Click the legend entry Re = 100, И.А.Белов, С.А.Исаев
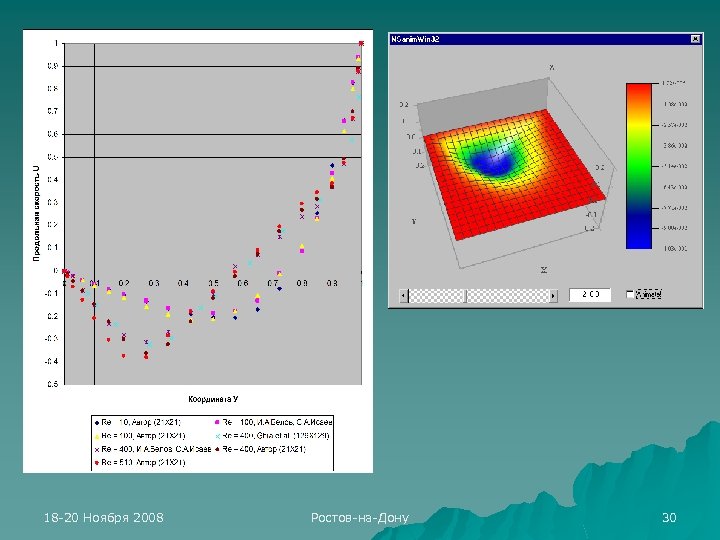 [273, 422]
